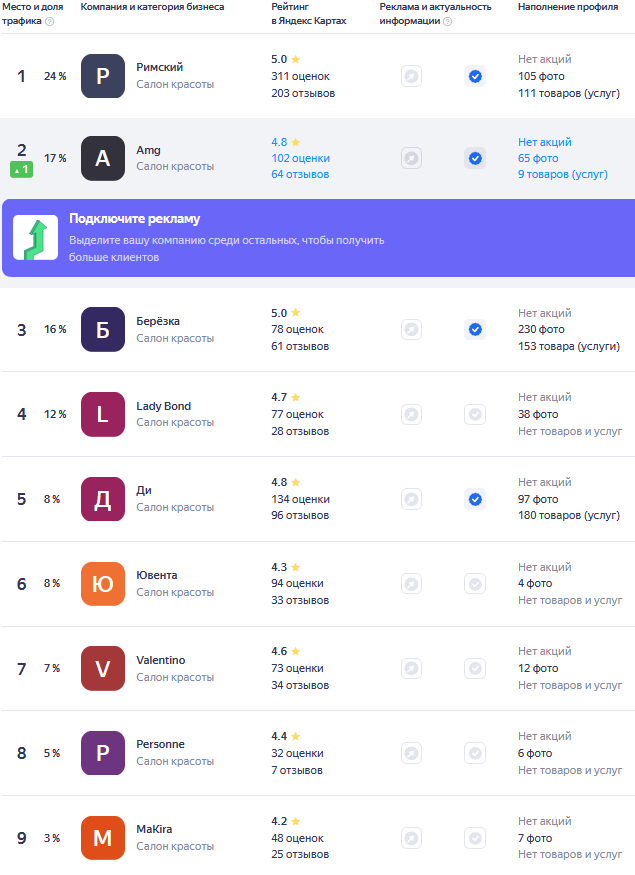Click the Компания и категория бизнеса header
The image size is (635, 875).
click(152, 7)
